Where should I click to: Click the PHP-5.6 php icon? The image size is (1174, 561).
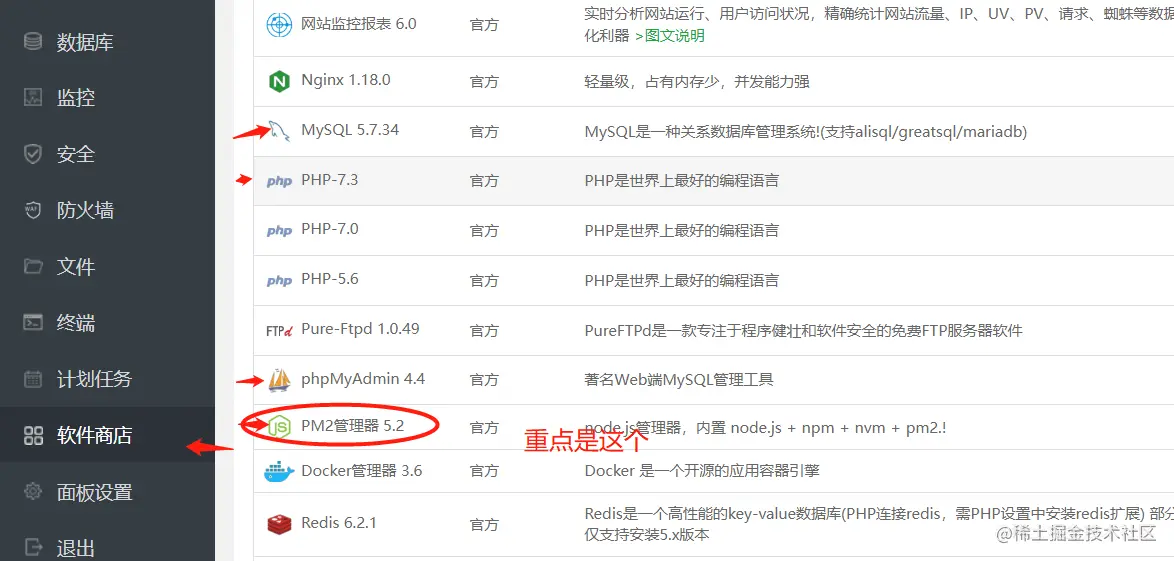click(279, 280)
